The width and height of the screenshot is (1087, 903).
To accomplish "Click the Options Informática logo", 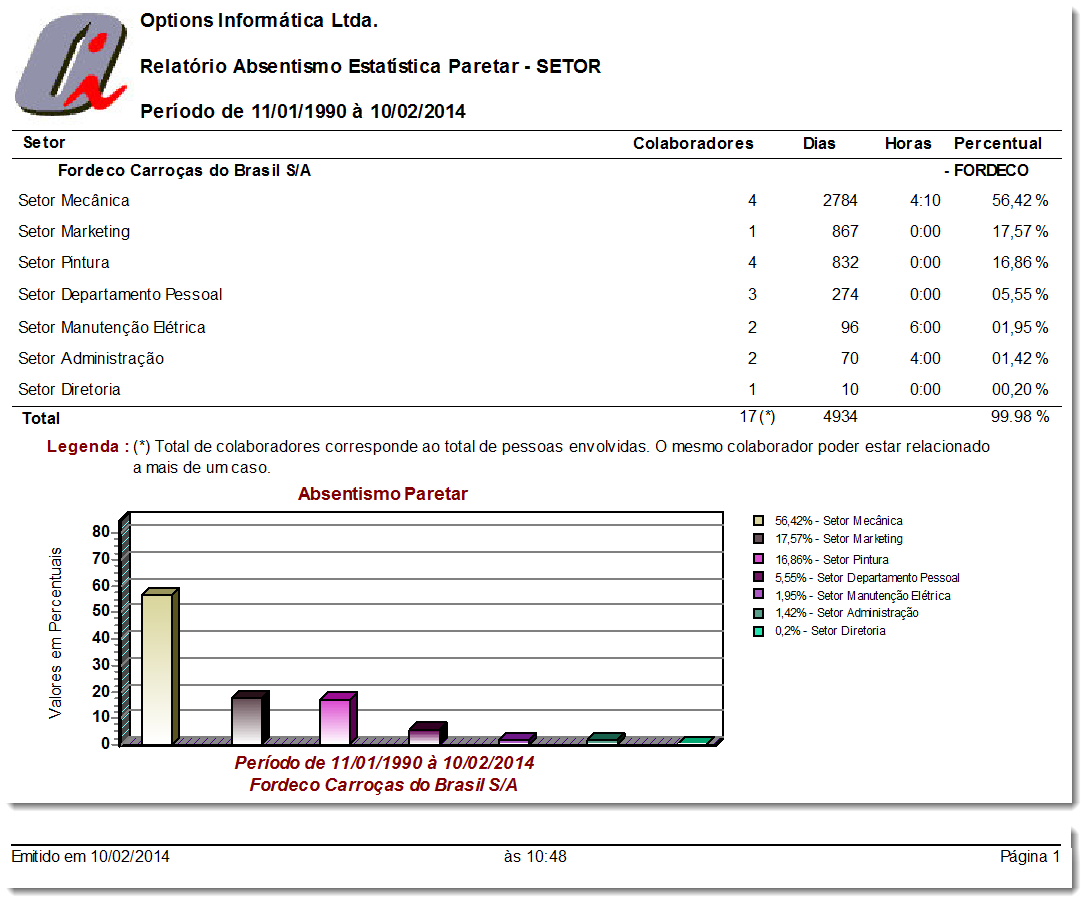I will (x=71, y=63).
